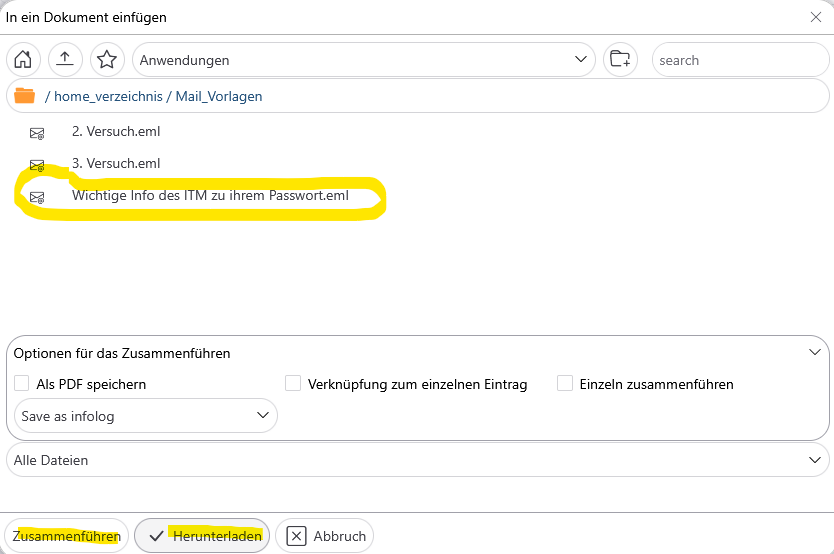The image size is (834, 554).
Task: Collapse Optionen für das Zusammenführen section
Action: click(x=816, y=352)
